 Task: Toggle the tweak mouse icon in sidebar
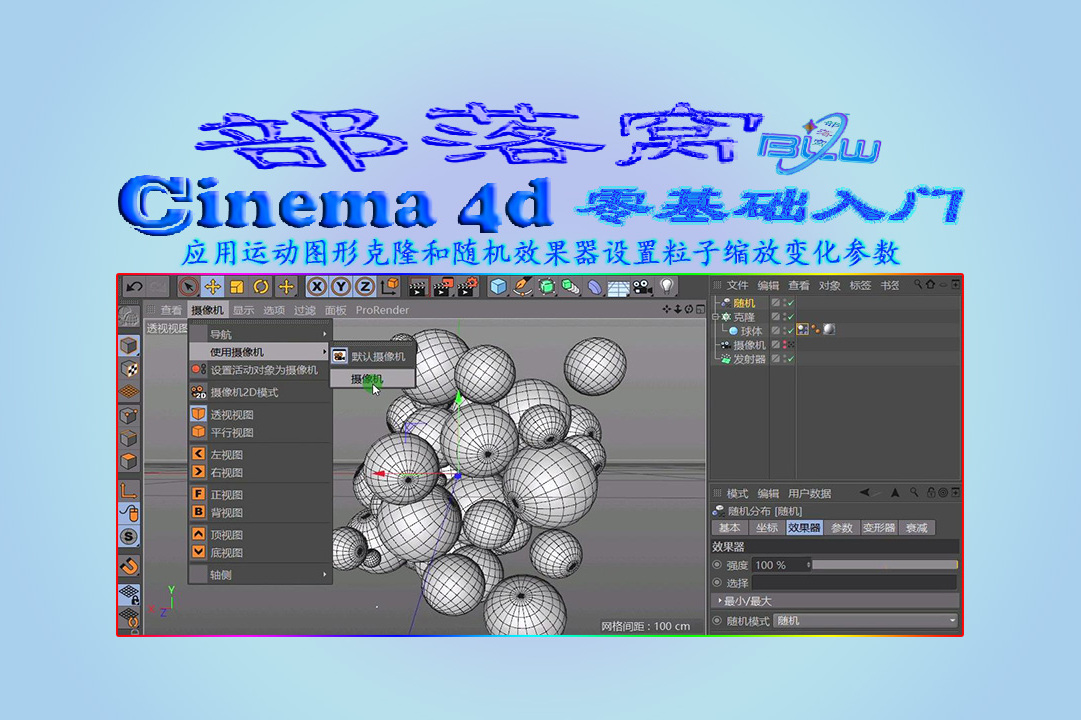click(x=129, y=514)
